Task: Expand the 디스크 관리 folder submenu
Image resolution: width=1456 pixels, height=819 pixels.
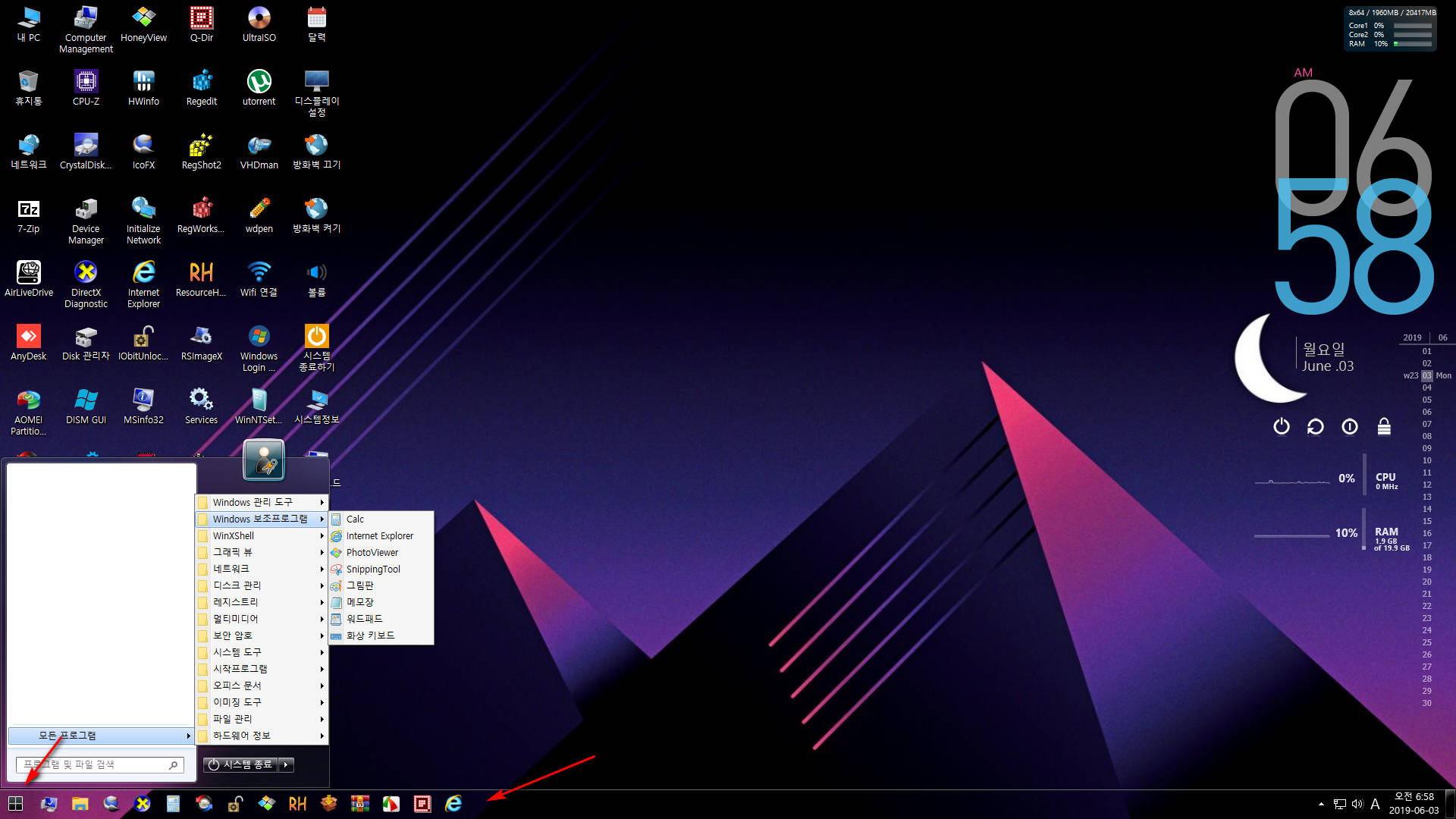Action: coord(262,585)
